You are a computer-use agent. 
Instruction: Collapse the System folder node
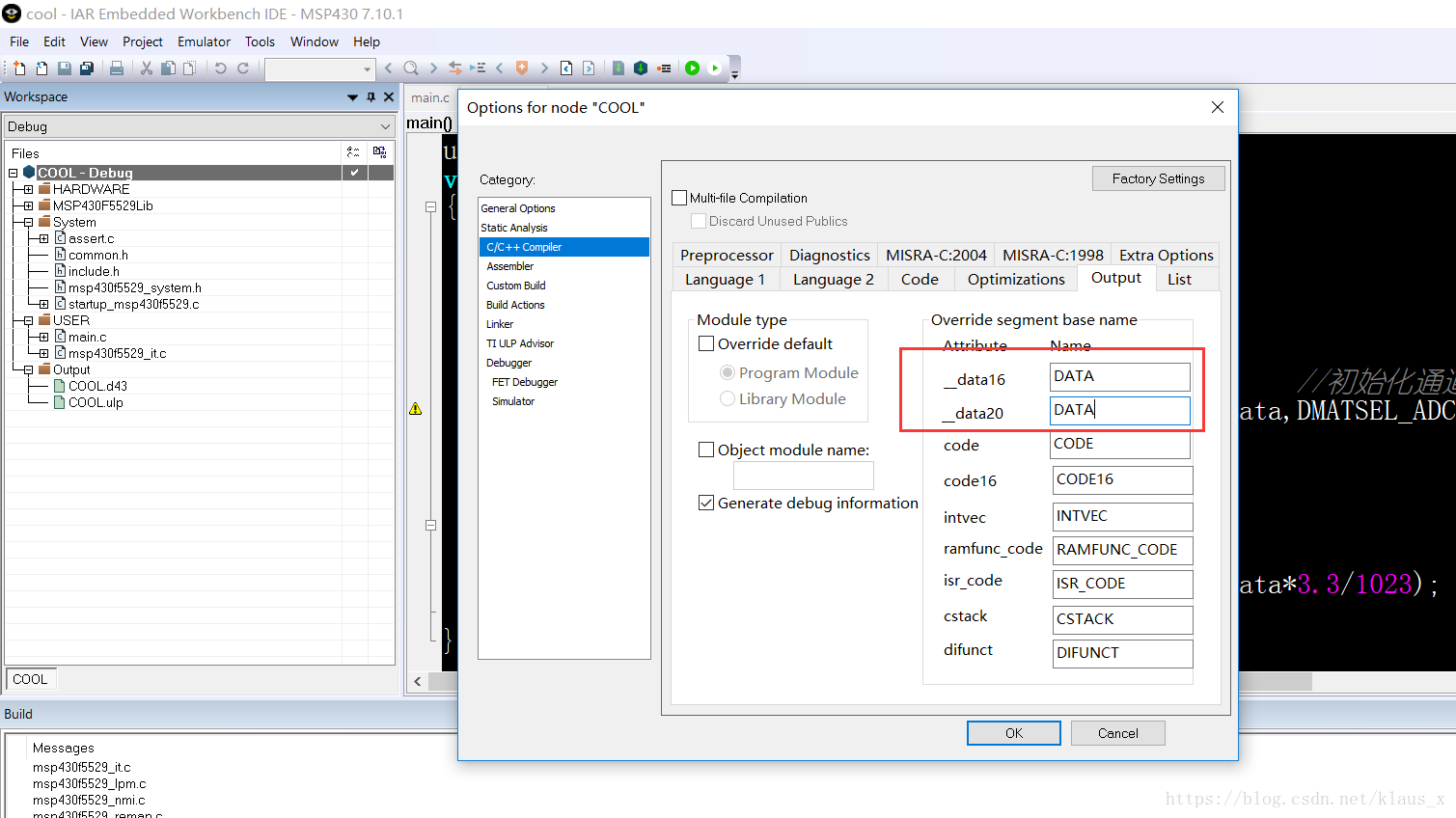29,223
